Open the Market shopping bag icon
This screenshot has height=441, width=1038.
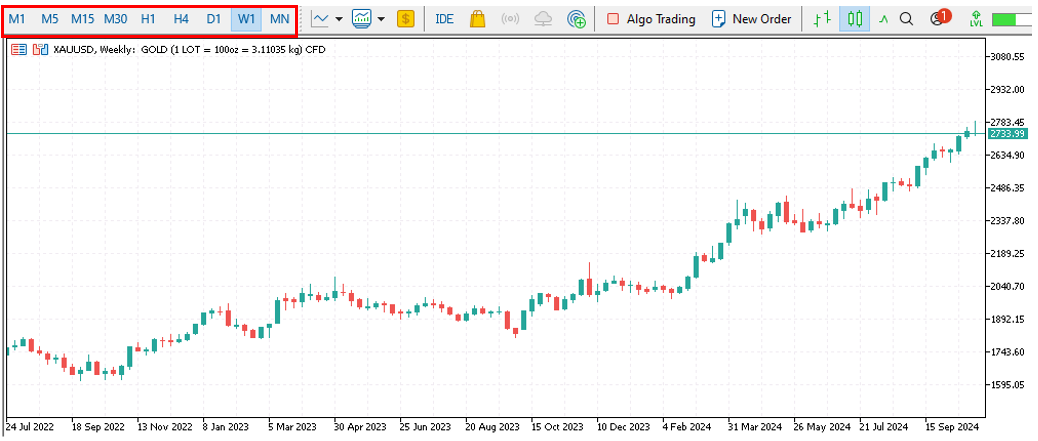tap(478, 19)
